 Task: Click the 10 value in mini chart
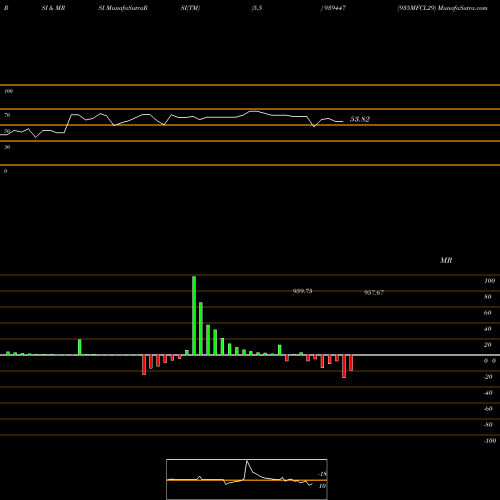click(322, 486)
